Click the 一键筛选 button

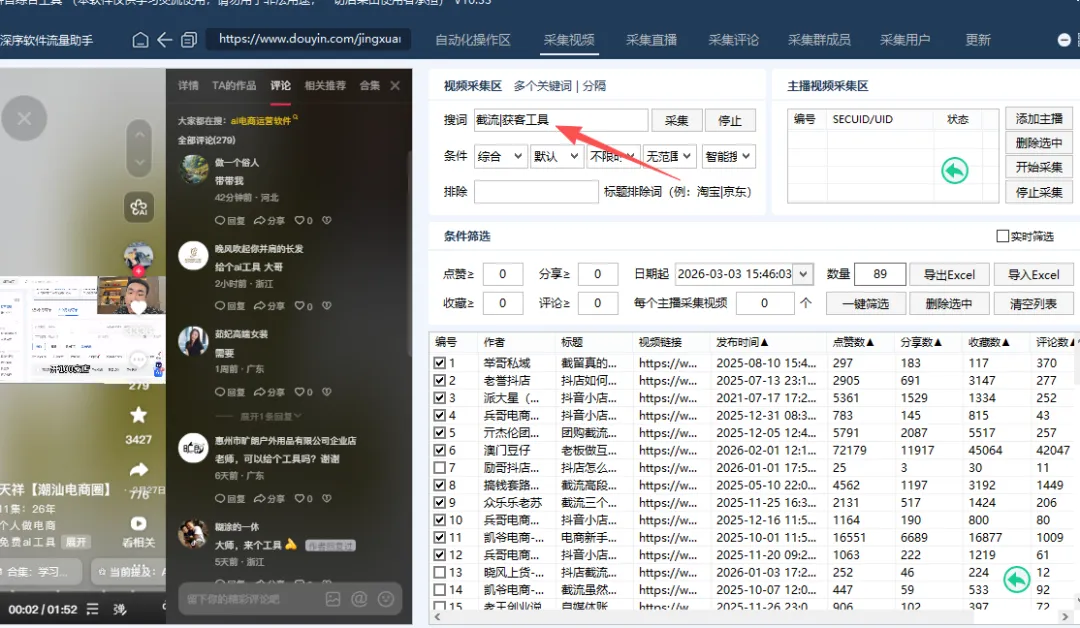[866, 304]
